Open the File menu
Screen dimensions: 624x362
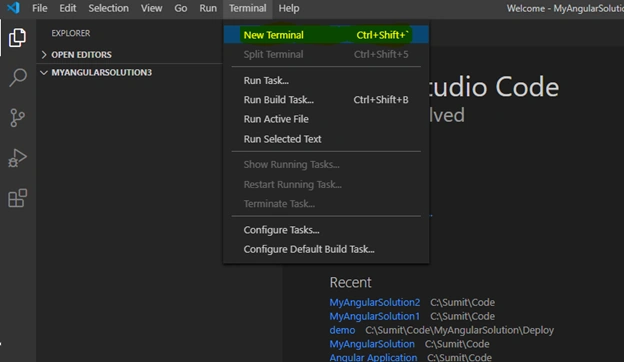click(40, 8)
